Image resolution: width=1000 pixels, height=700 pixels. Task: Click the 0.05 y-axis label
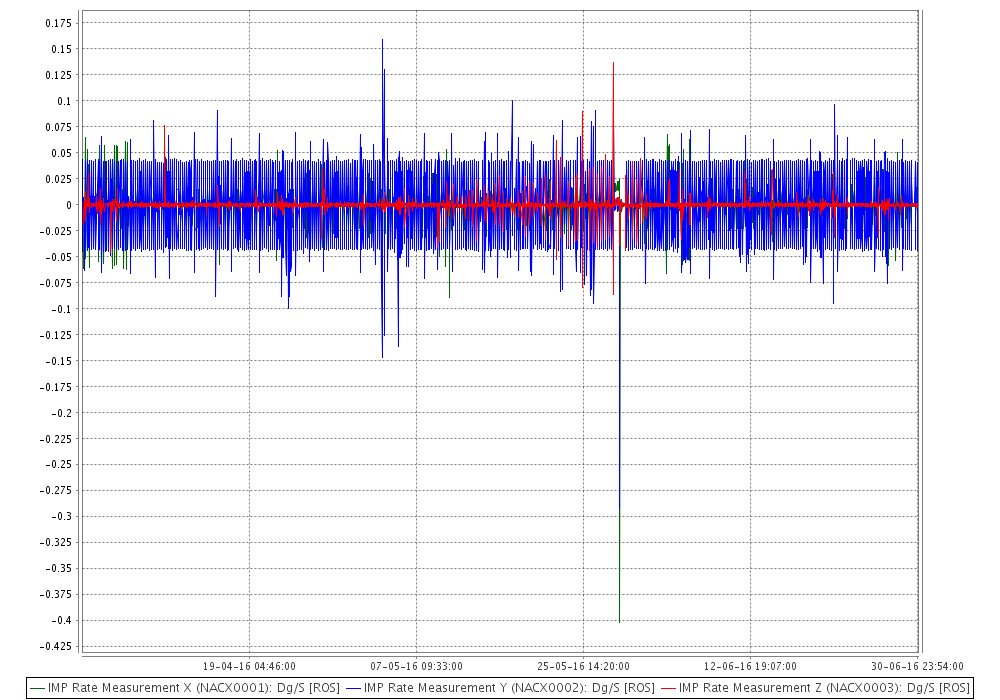pos(62,153)
